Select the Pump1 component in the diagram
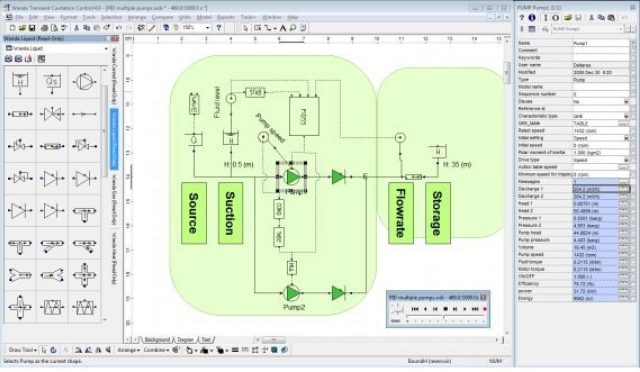The width and height of the screenshot is (640, 372). pyautogui.click(x=292, y=177)
